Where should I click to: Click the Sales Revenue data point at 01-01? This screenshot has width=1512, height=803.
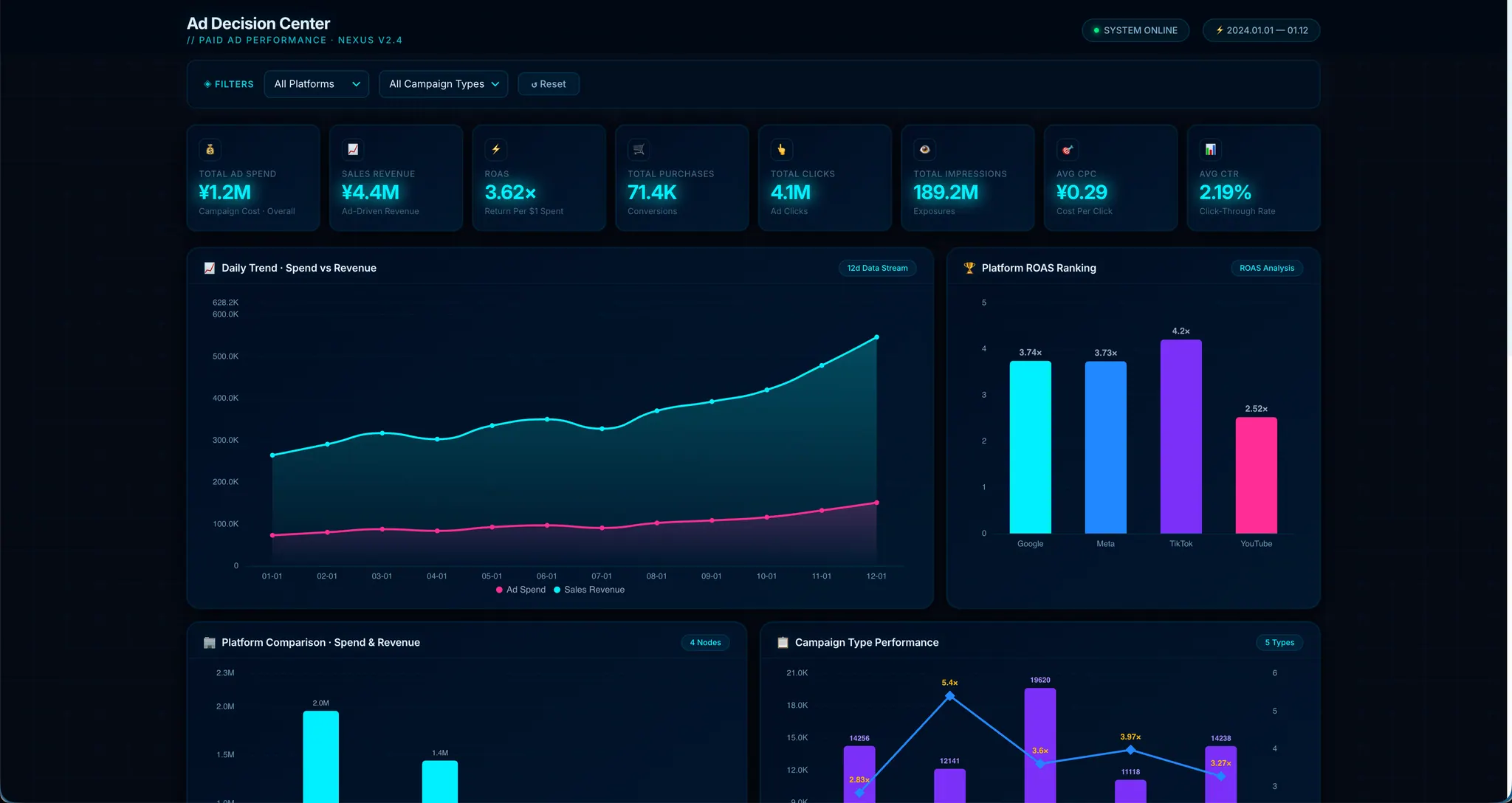[x=272, y=455]
